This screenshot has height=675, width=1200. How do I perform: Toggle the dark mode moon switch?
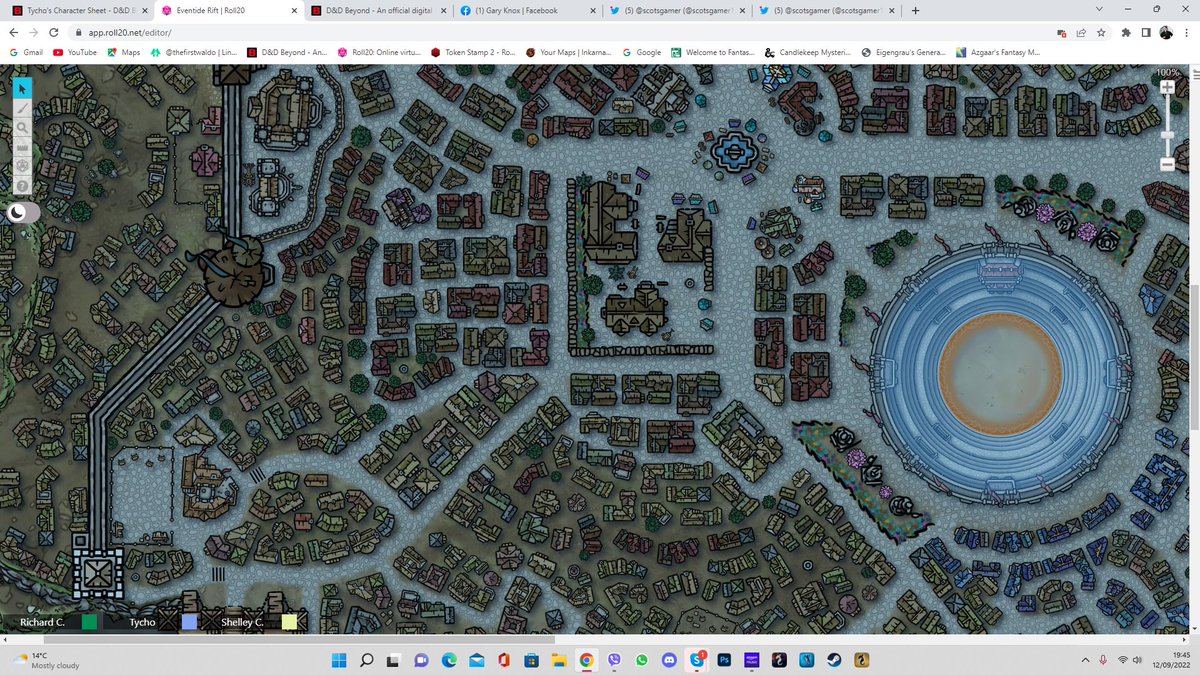point(24,212)
